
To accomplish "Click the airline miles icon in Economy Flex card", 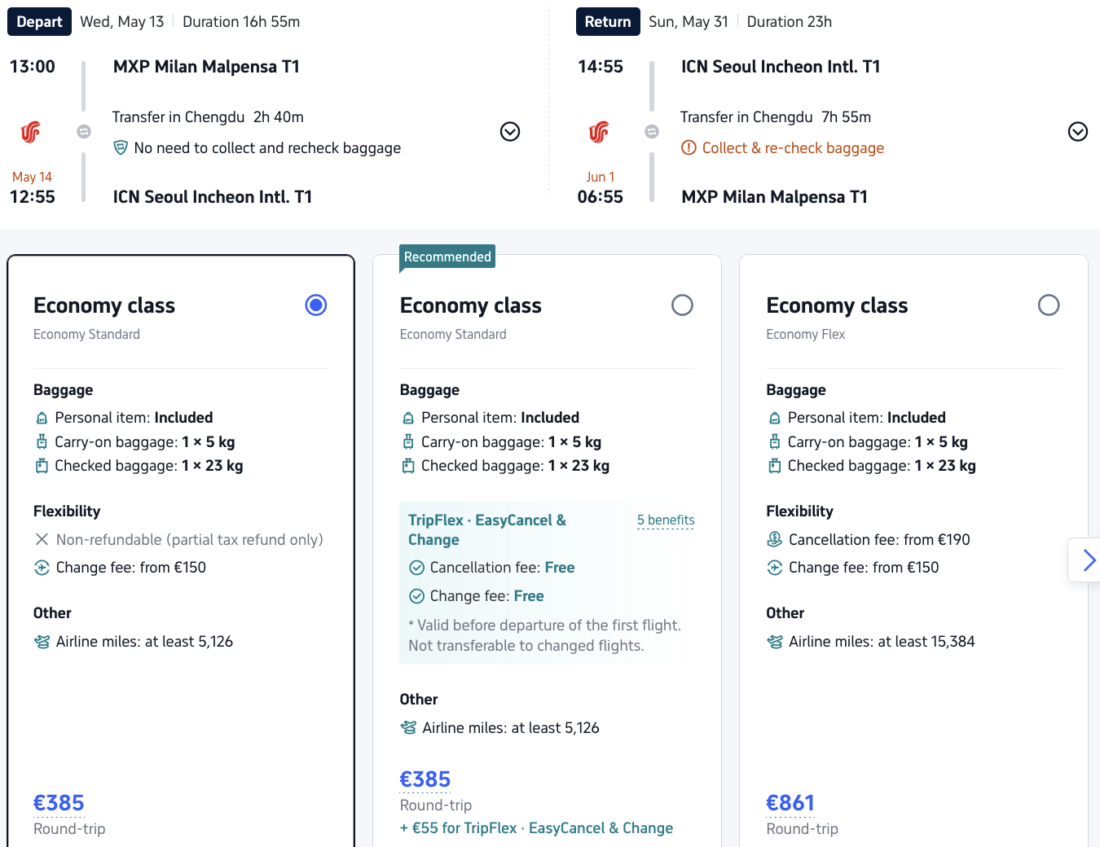I will click(775, 642).
